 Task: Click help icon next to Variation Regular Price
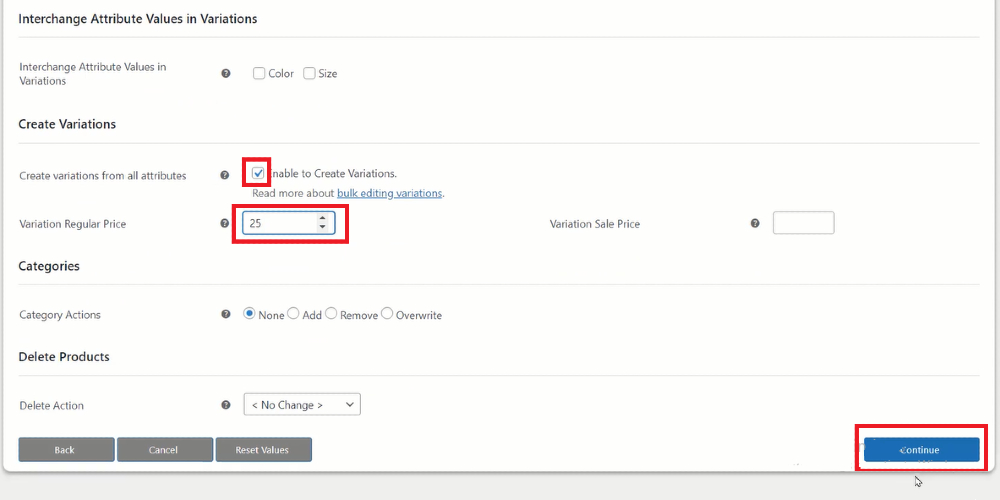pyautogui.click(x=224, y=223)
